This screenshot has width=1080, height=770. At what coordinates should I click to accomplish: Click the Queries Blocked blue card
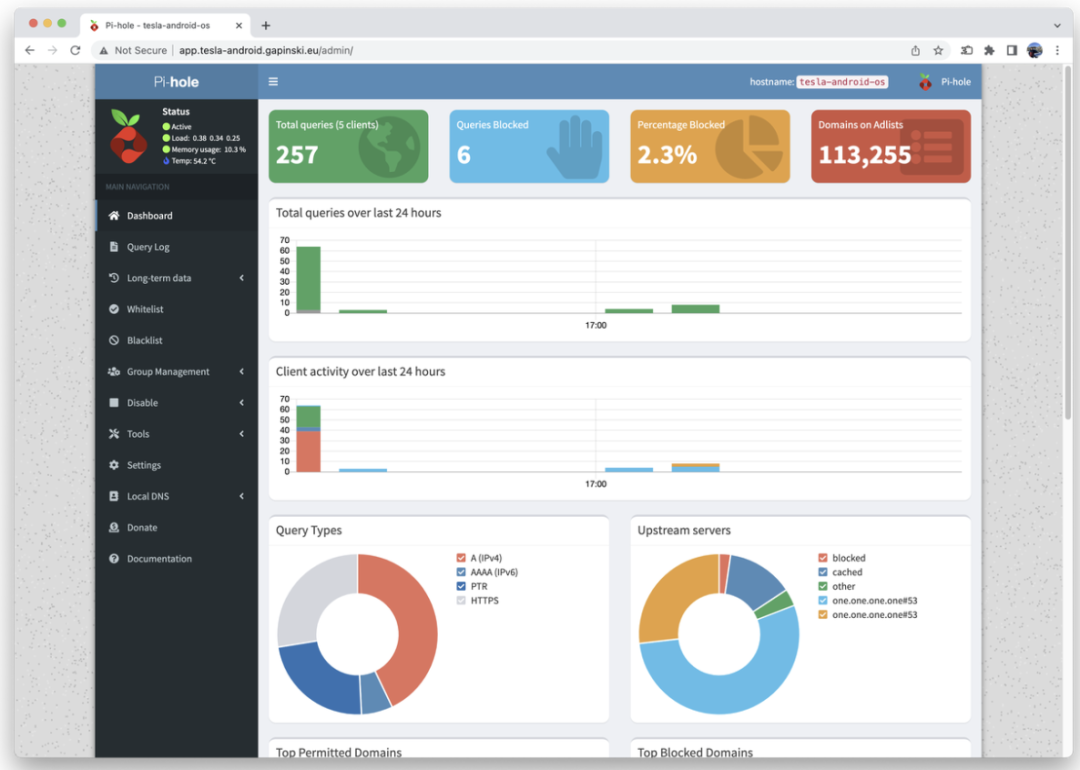(529, 146)
